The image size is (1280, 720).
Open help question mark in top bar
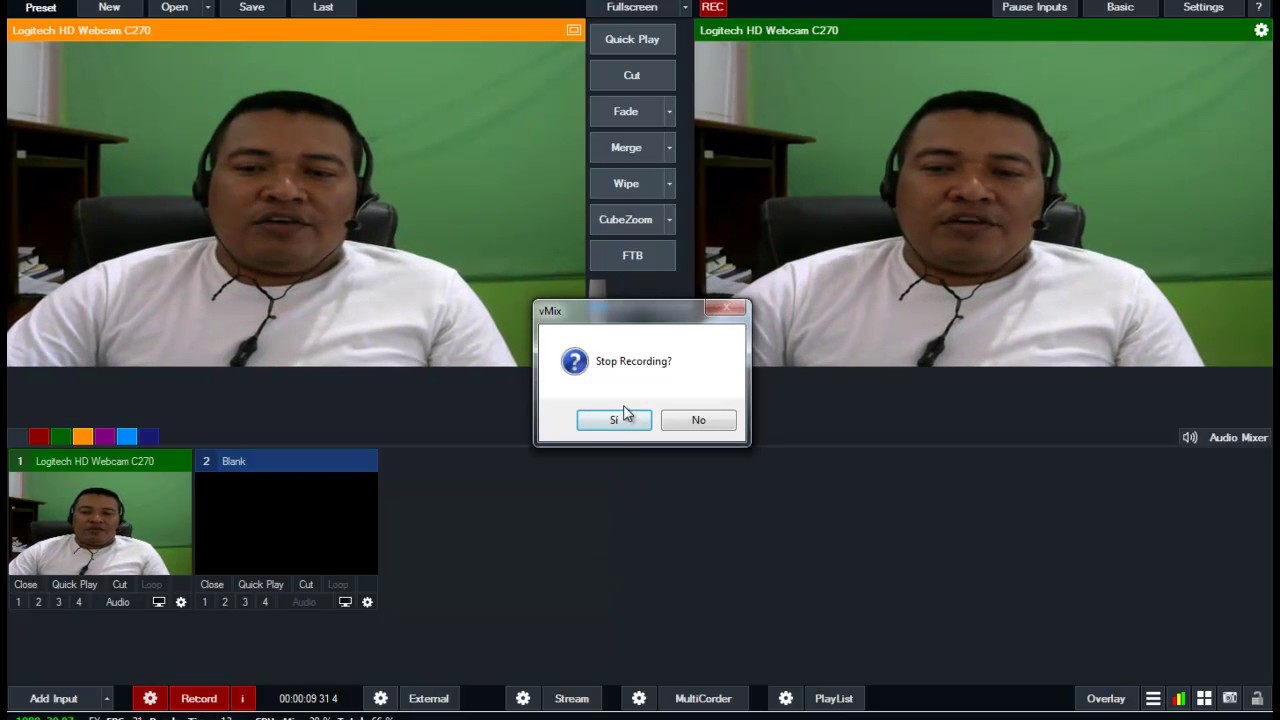pyautogui.click(x=1259, y=7)
